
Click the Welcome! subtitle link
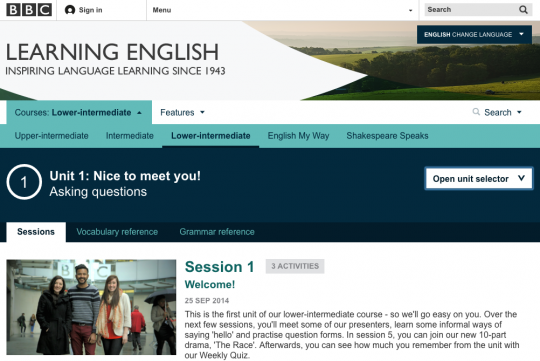(210, 285)
